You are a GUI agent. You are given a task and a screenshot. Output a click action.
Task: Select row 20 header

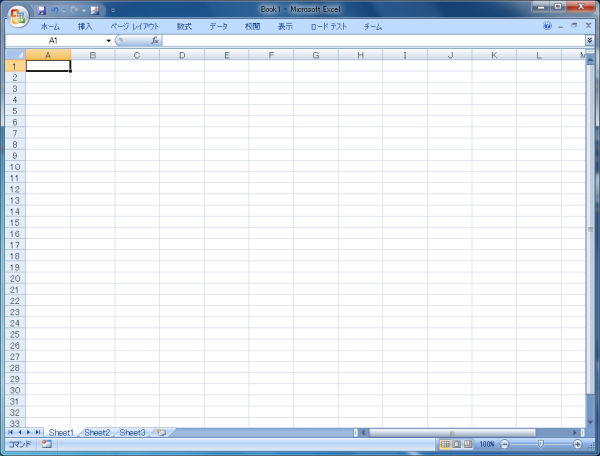pos(15,278)
